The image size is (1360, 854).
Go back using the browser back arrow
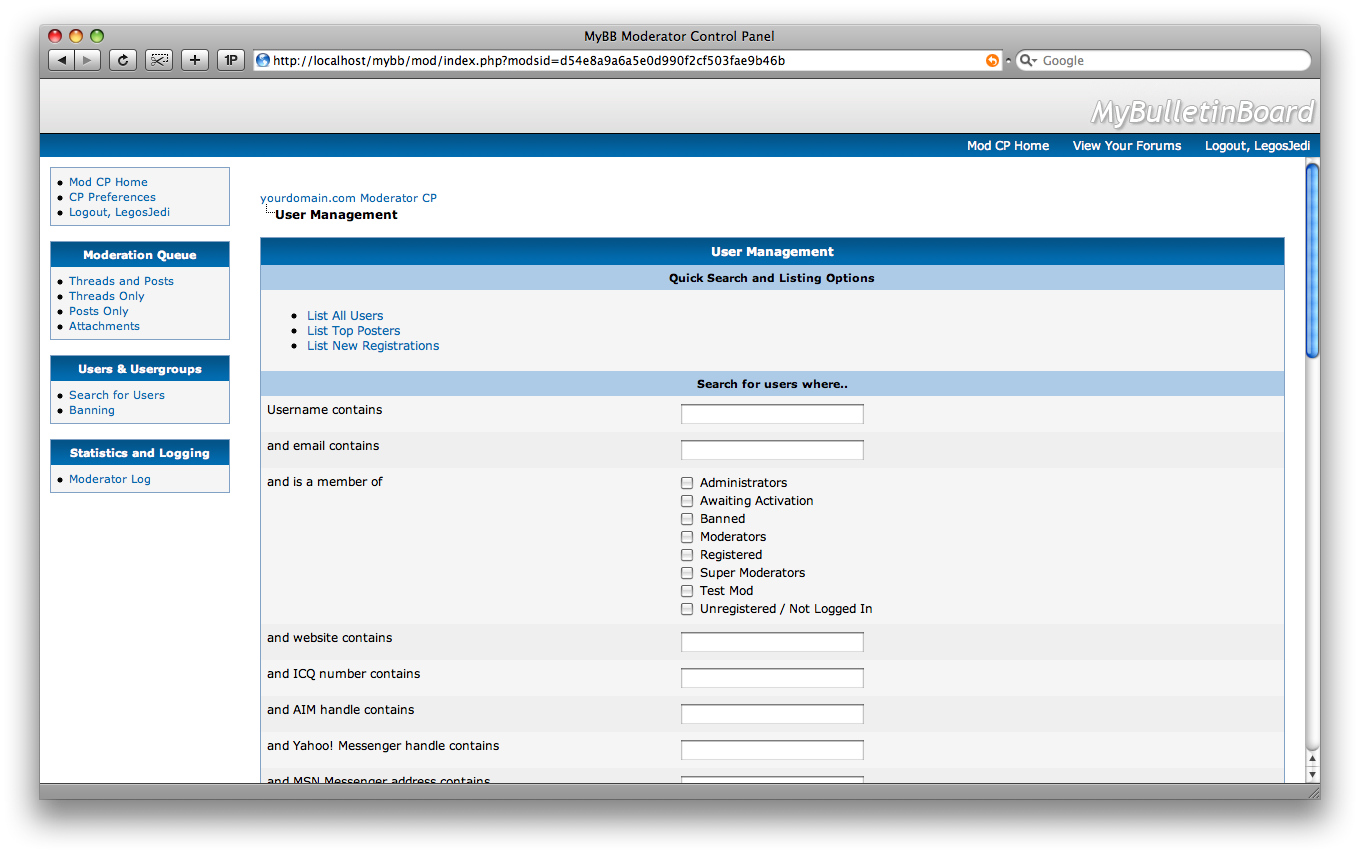pyautogui.click(x=62, y=60)
